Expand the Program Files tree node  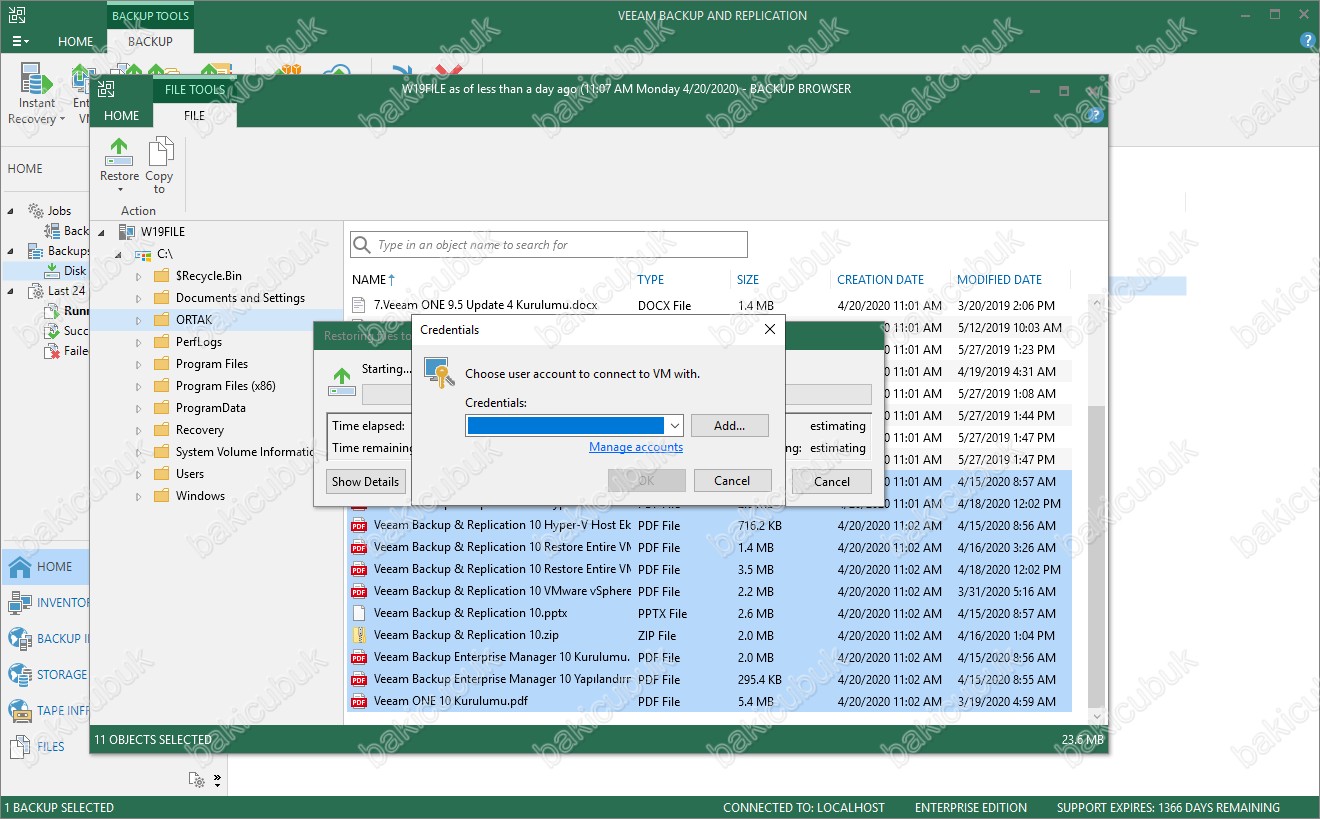(x=139, y=364)
